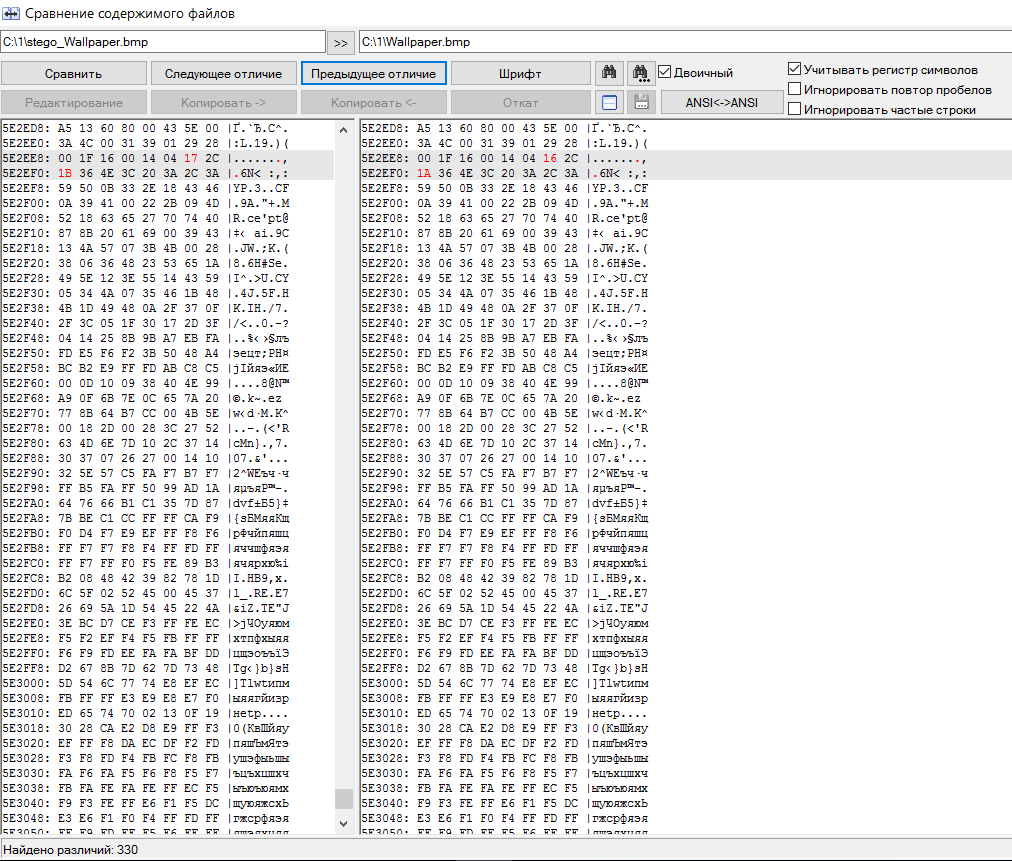Click the app icon in title bar
The image size is (1012, 861).
point(11,14)
